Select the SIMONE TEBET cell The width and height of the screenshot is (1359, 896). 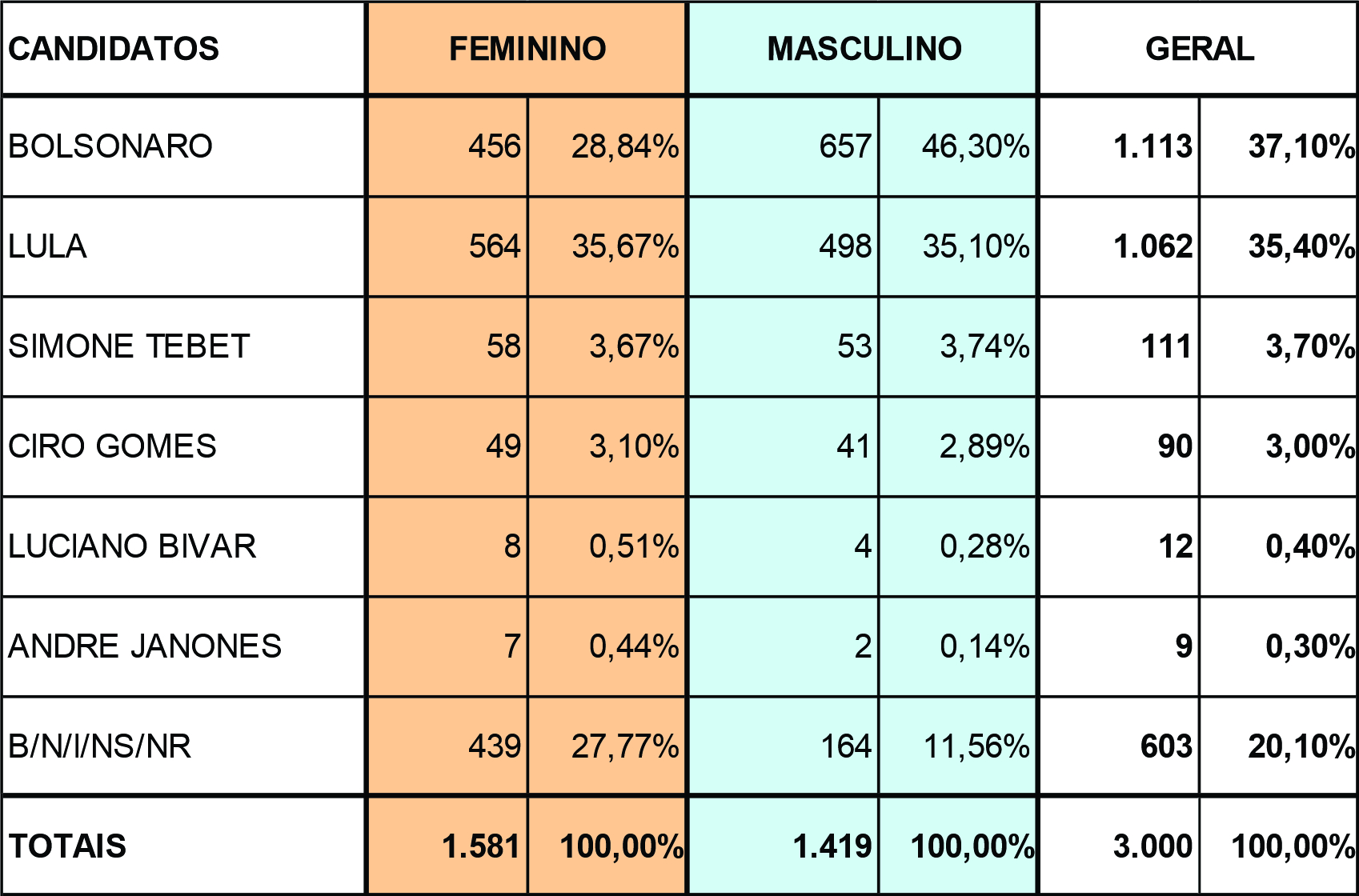click(x=183, y=346)
